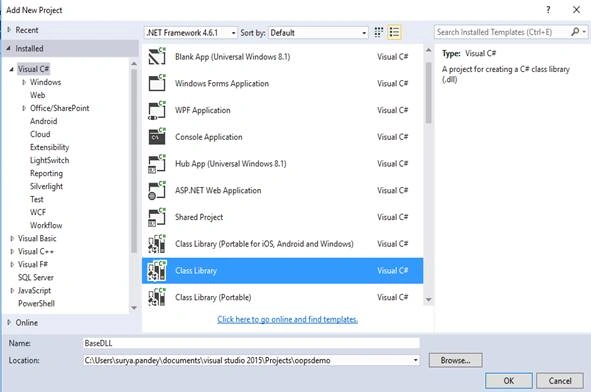Image resolution: width=591 pixels, height=392 pixels.
Task: Click the Blank App template icon
Action: pos(157,56)
